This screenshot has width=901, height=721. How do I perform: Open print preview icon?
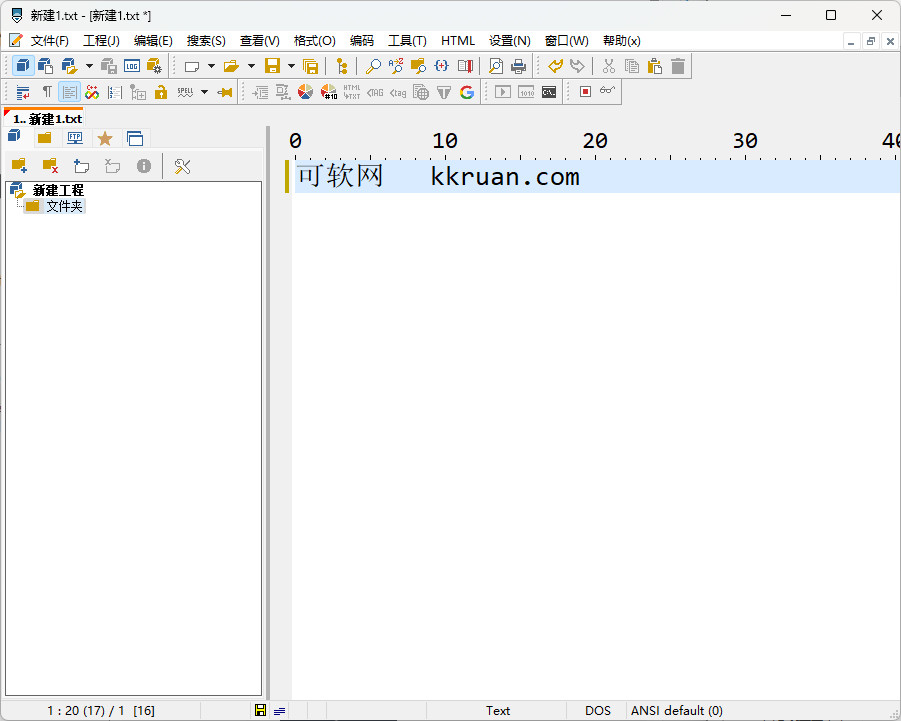495,66
